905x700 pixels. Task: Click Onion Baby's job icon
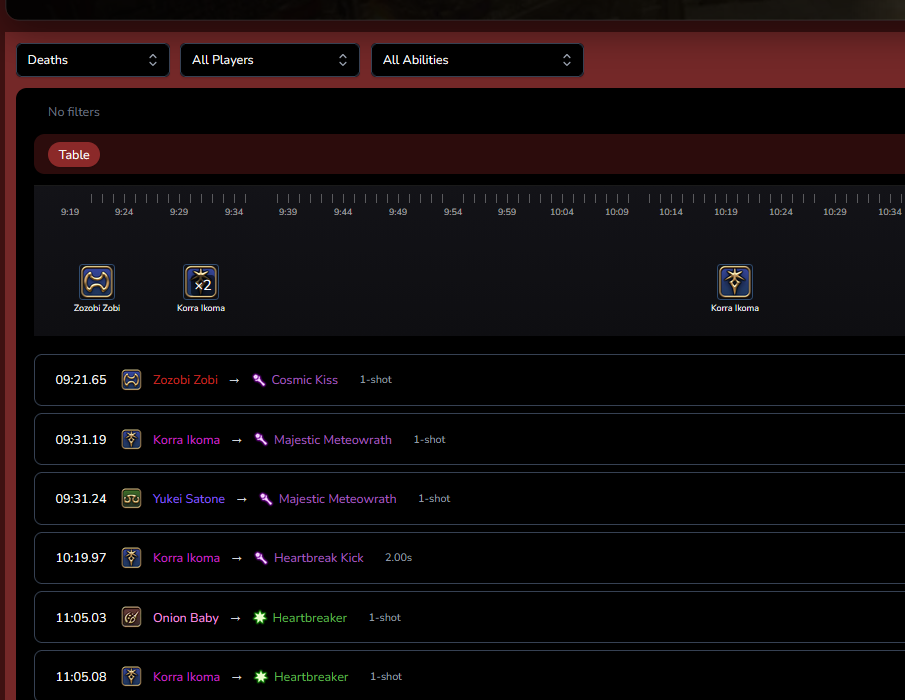pos(132,617)
